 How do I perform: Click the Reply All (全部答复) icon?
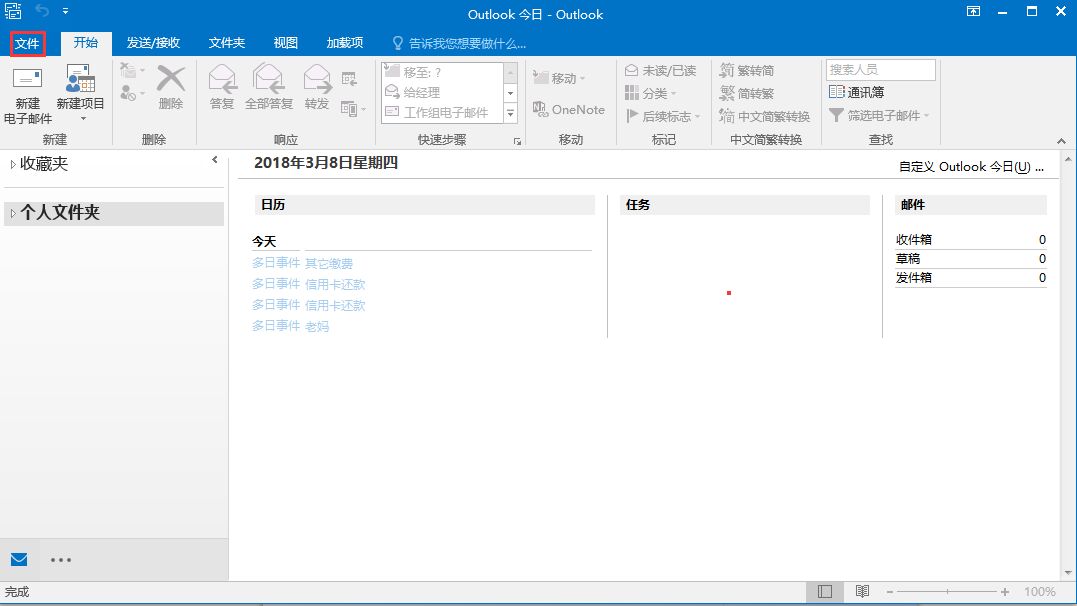click(269, 79)
